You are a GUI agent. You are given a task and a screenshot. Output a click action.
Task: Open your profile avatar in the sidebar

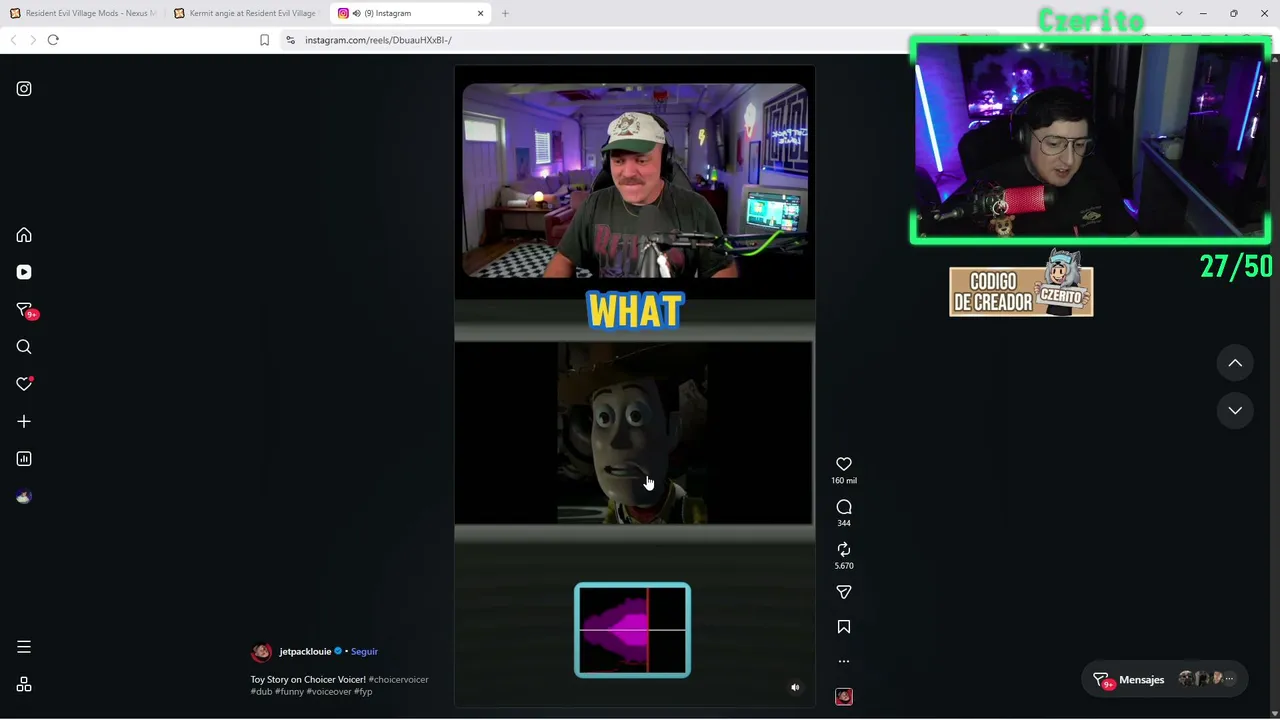coord(24,497)
